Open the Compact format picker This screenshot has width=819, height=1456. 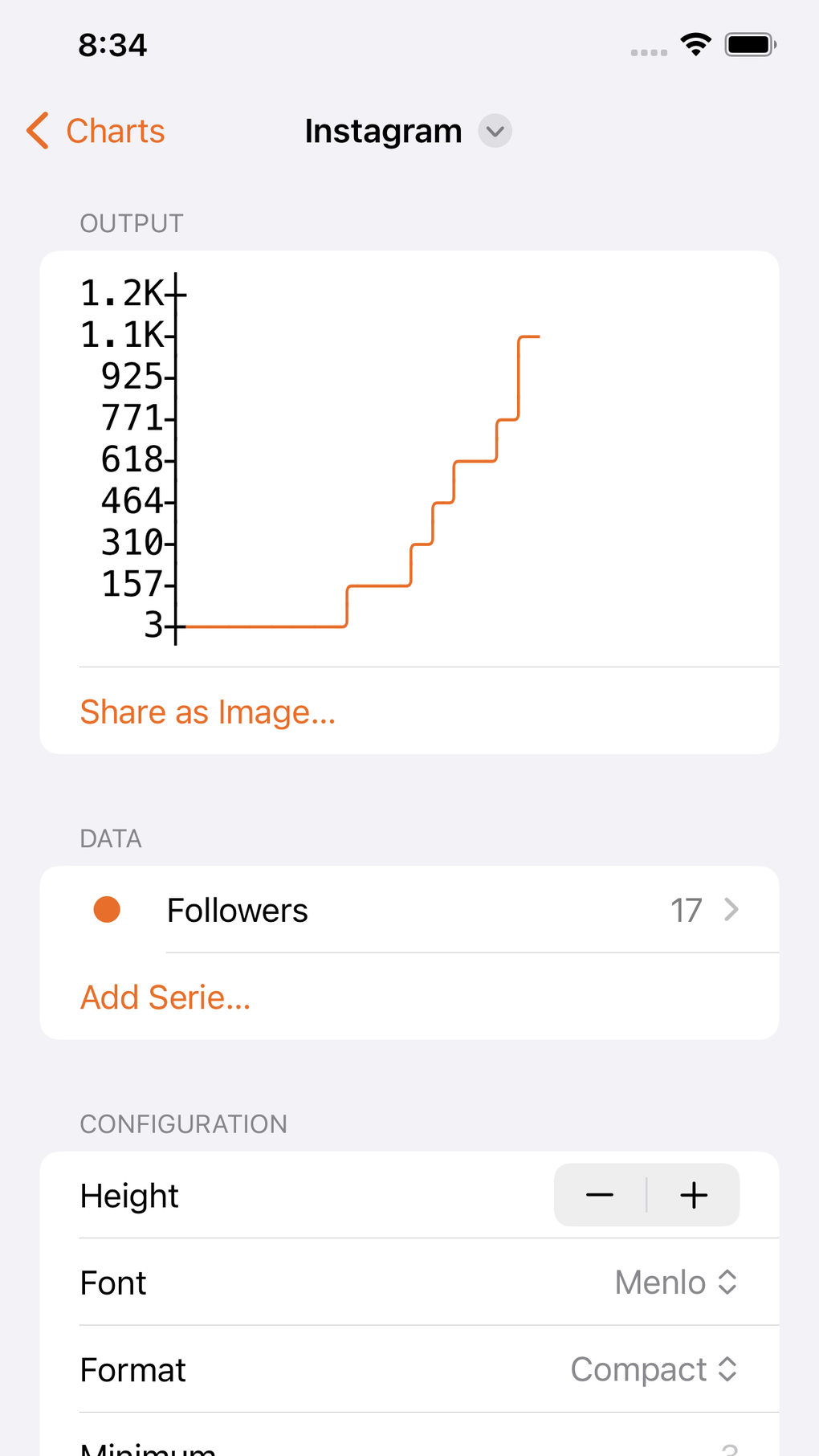coord(639,1369)
